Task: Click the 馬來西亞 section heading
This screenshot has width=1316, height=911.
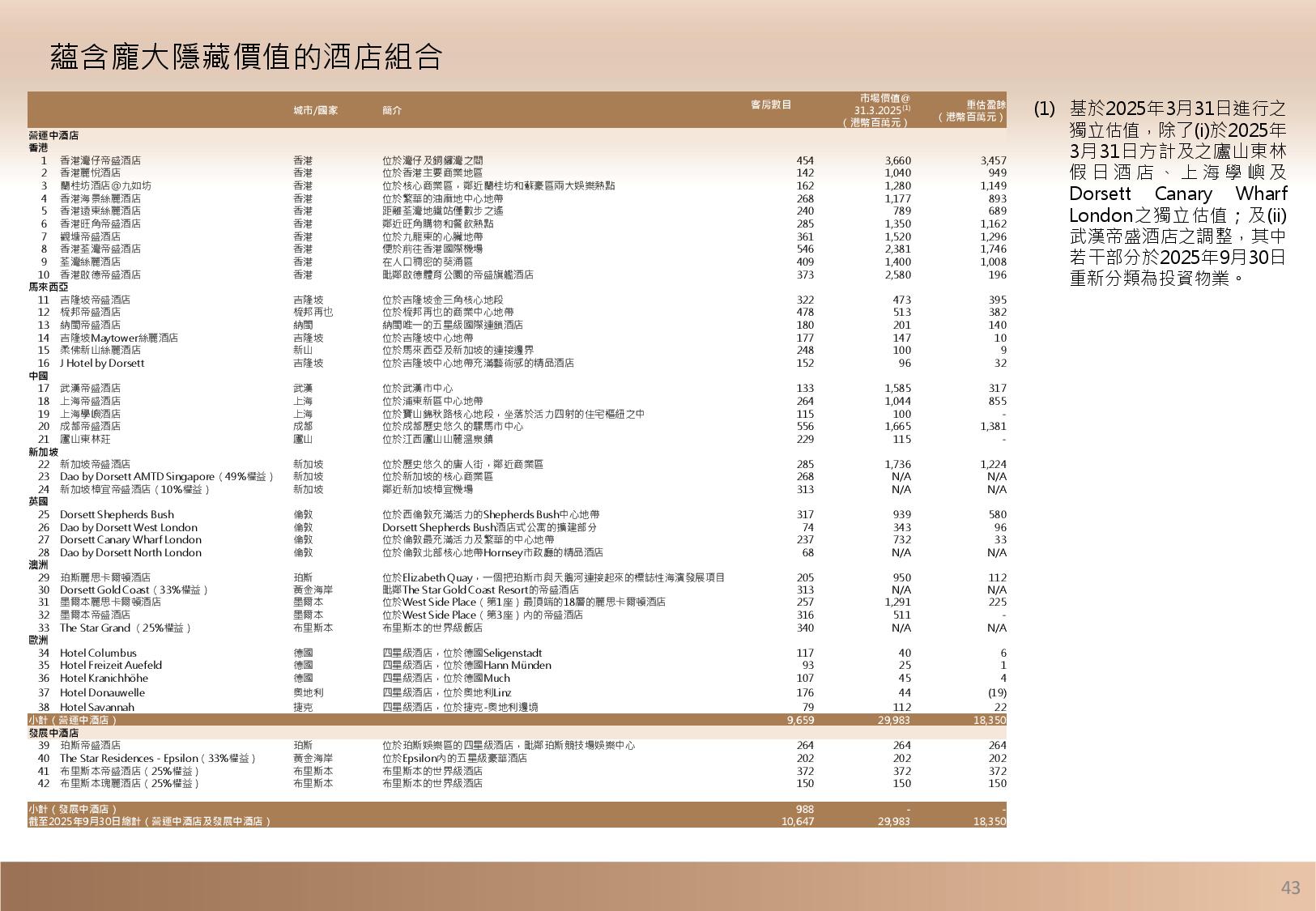Action: [x=49, y=287]
